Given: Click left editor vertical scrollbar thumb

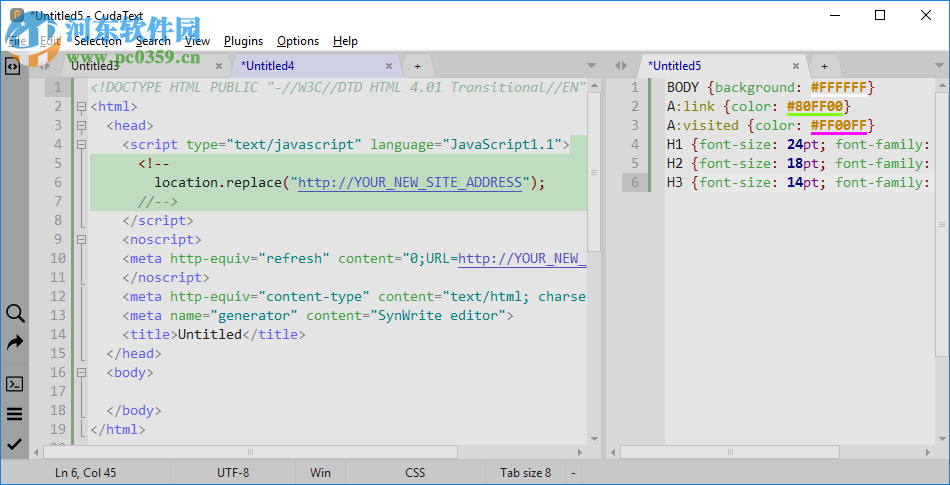Looking at the screenshot, I should pos(594,171).
